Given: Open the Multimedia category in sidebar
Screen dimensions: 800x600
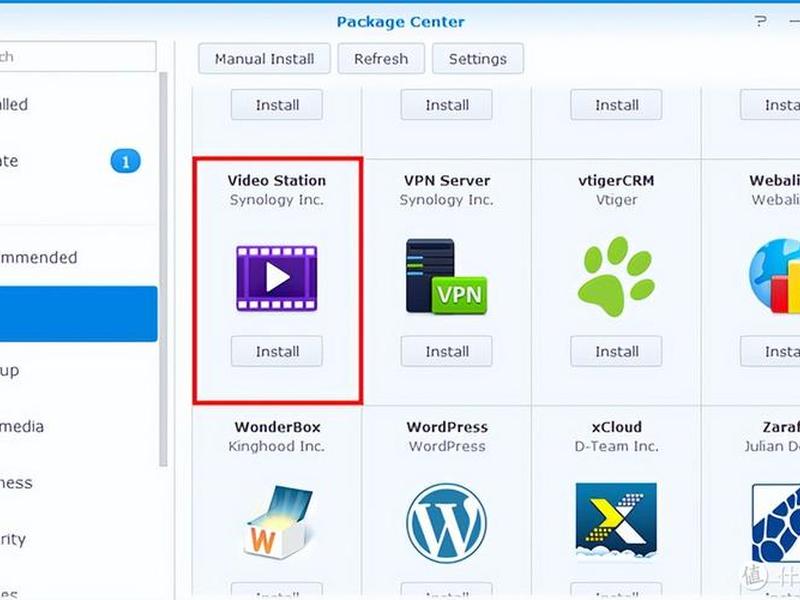Looking at the screenshot, I should pyautogui.click(x=77, y=427).
